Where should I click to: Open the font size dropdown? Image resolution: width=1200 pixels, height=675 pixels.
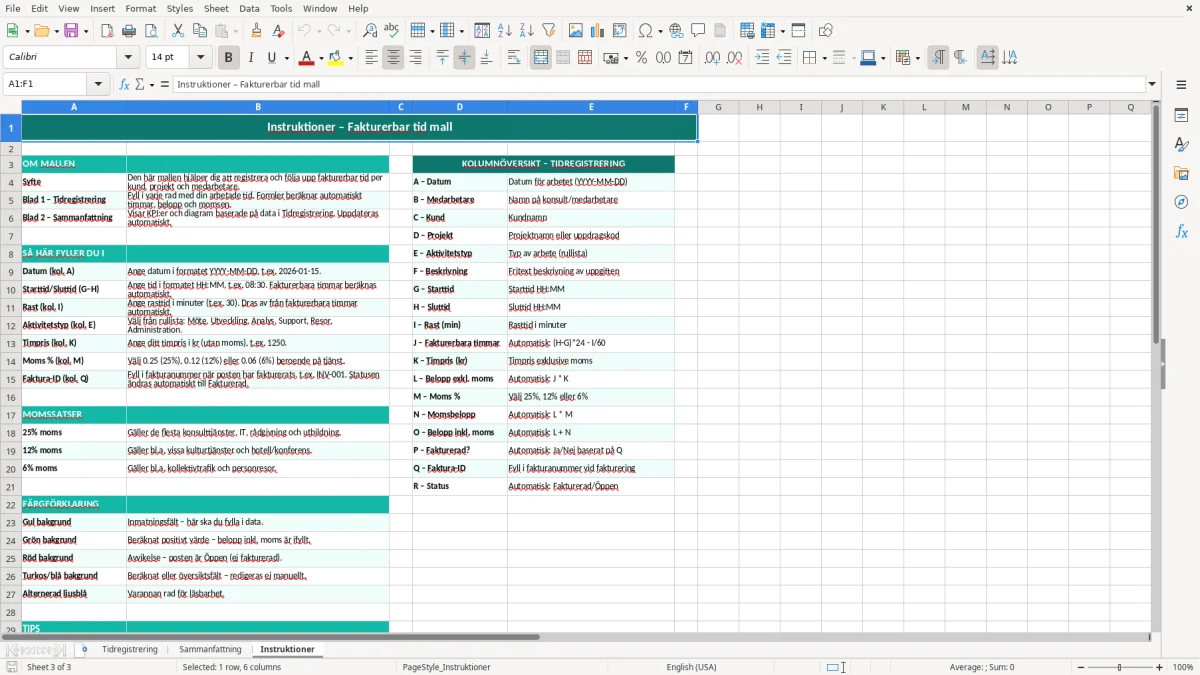pyautogui.click(x=201, y=58)
